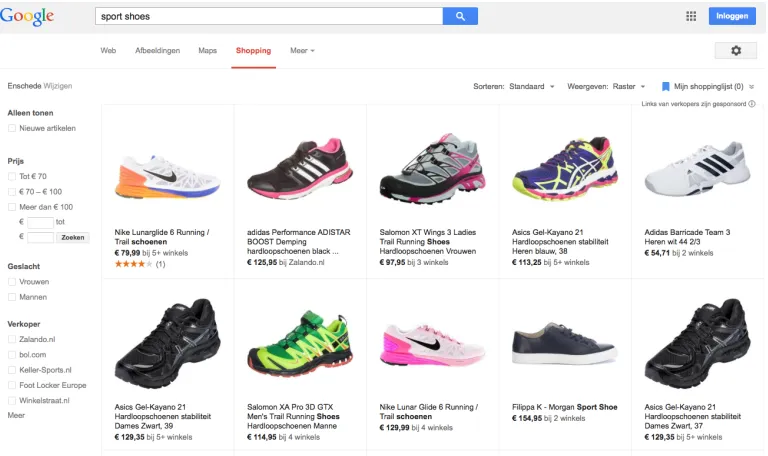This screenshot has width=768, height=456.
Task: Open the settings gear button
Action: pyautogui.click(x=736, y=50)
